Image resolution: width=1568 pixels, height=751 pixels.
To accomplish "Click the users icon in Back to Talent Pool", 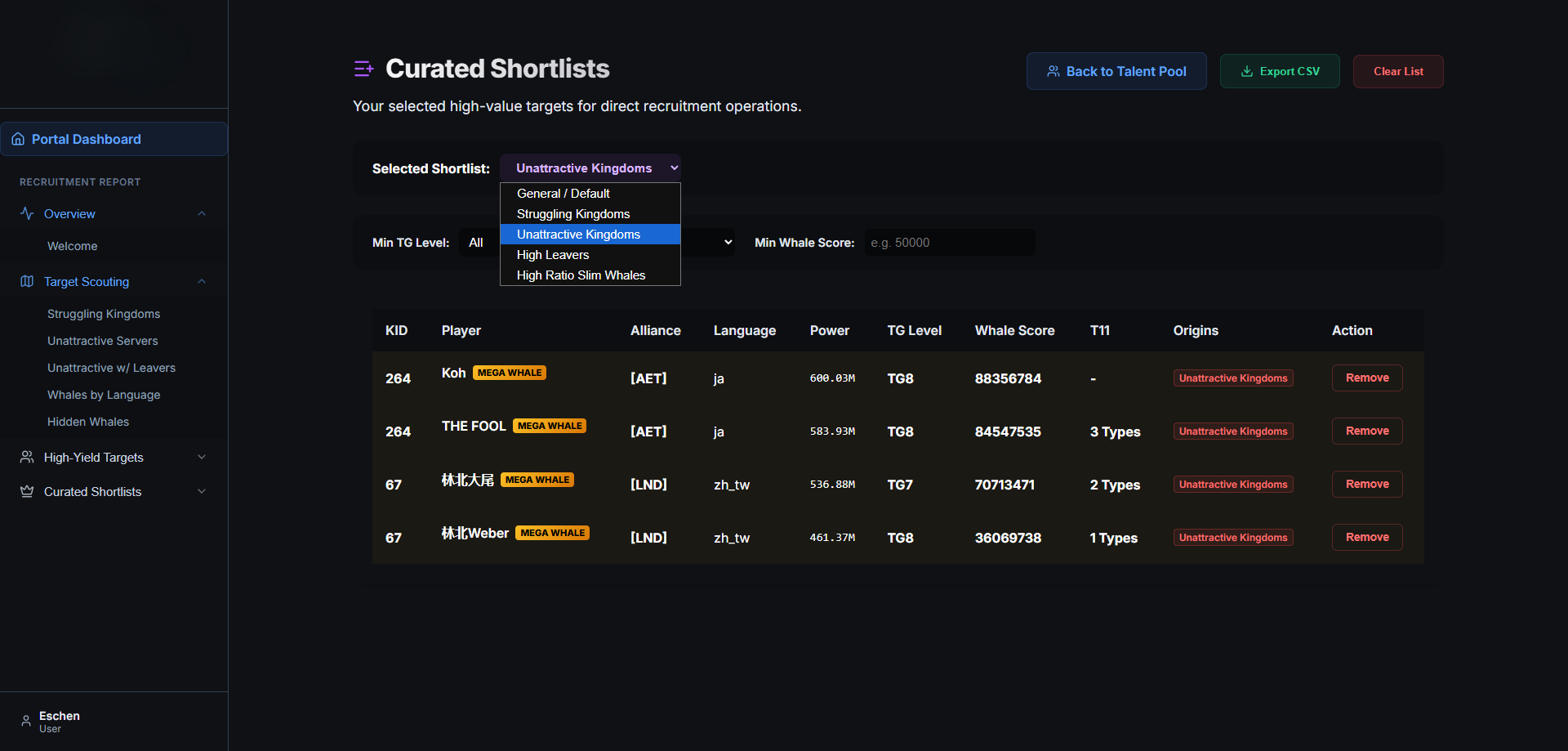I will click(x=1053, y=71).
